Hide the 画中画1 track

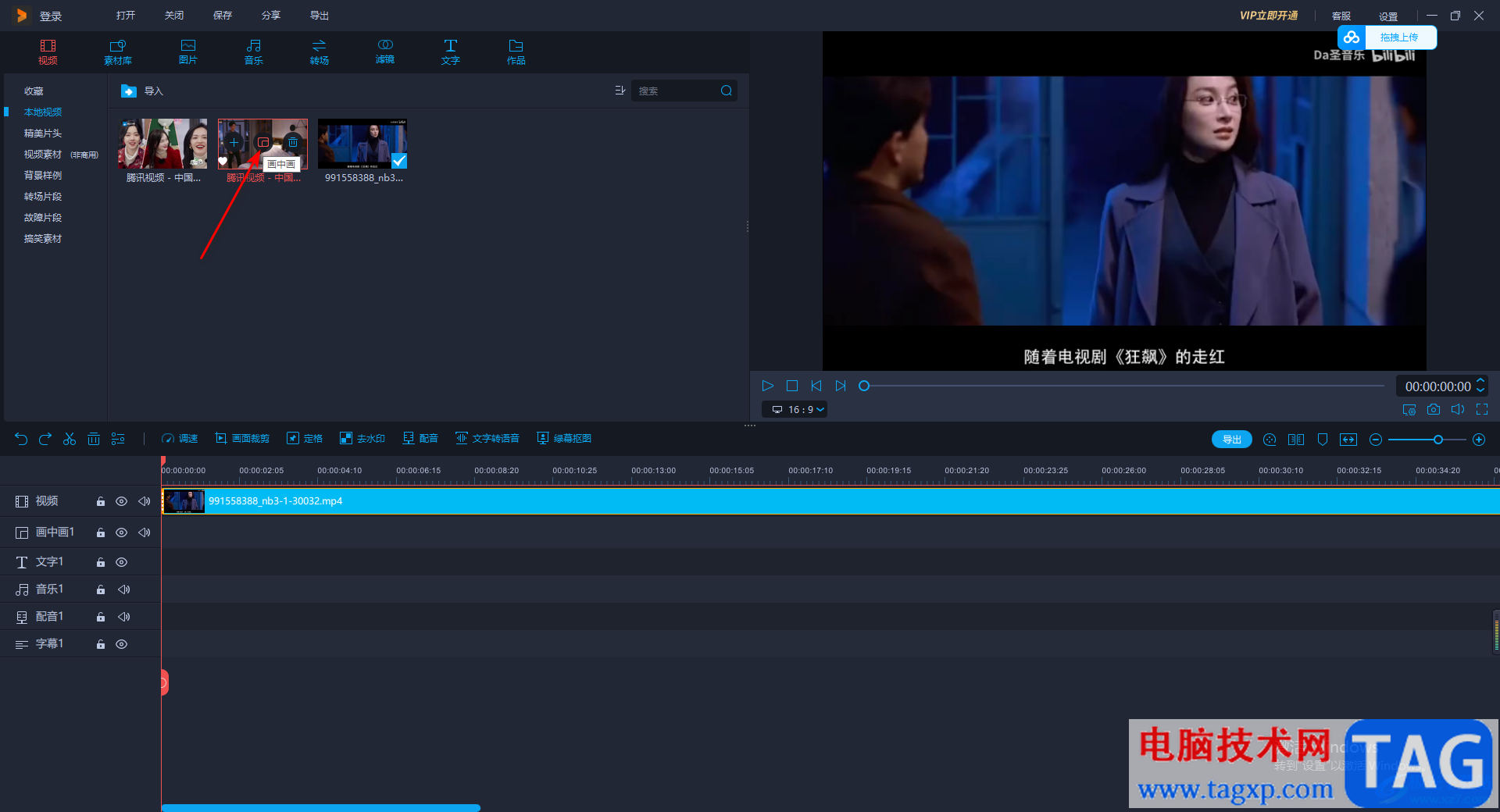121,532
